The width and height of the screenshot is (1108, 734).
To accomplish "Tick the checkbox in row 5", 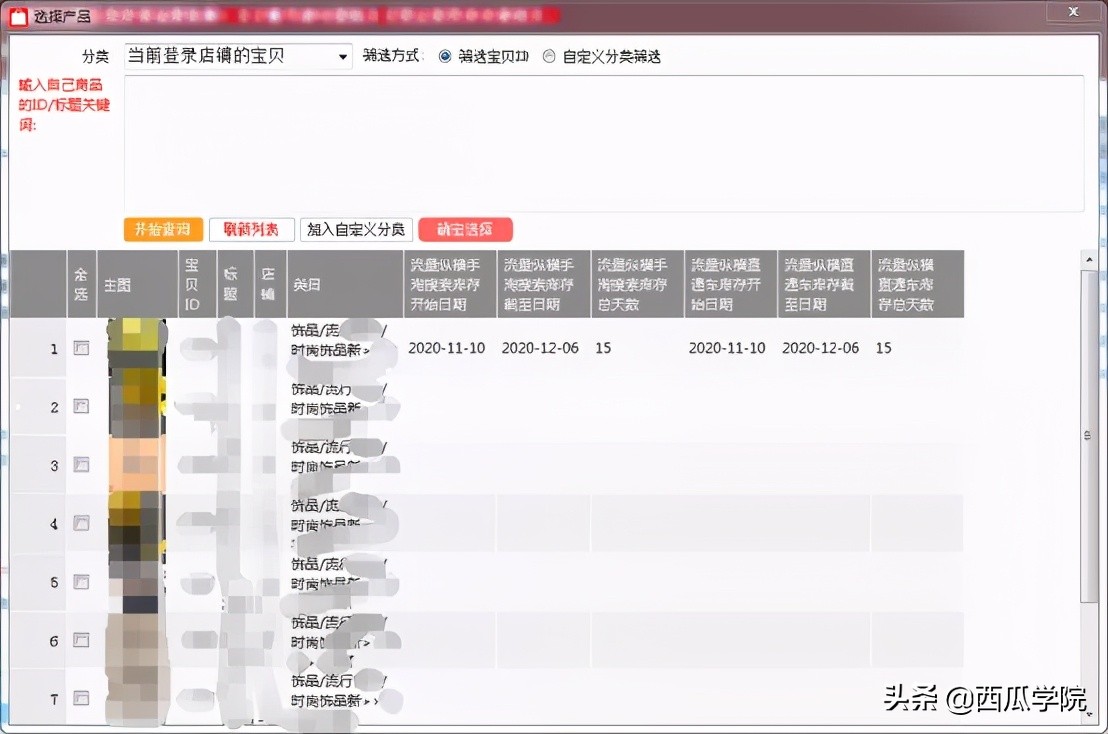I will pos(81,582).
